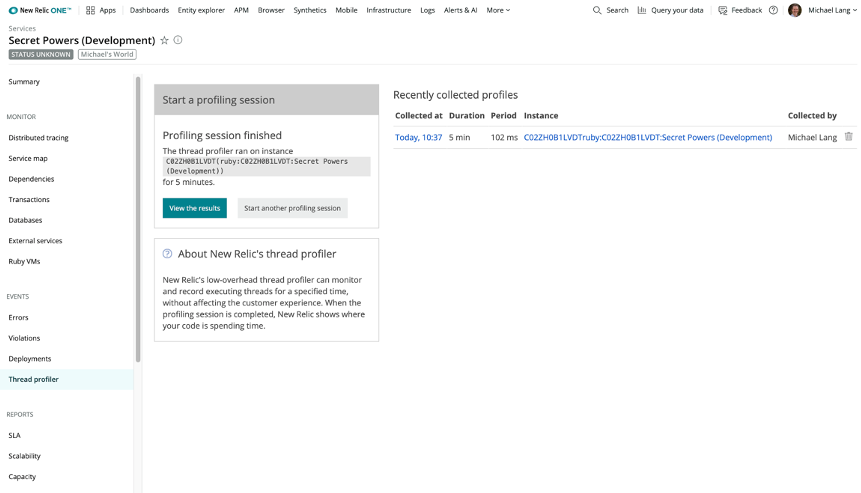The image size is (861, 493).
Task: Open the service info icon beside the title
Action: coord(178,40)
